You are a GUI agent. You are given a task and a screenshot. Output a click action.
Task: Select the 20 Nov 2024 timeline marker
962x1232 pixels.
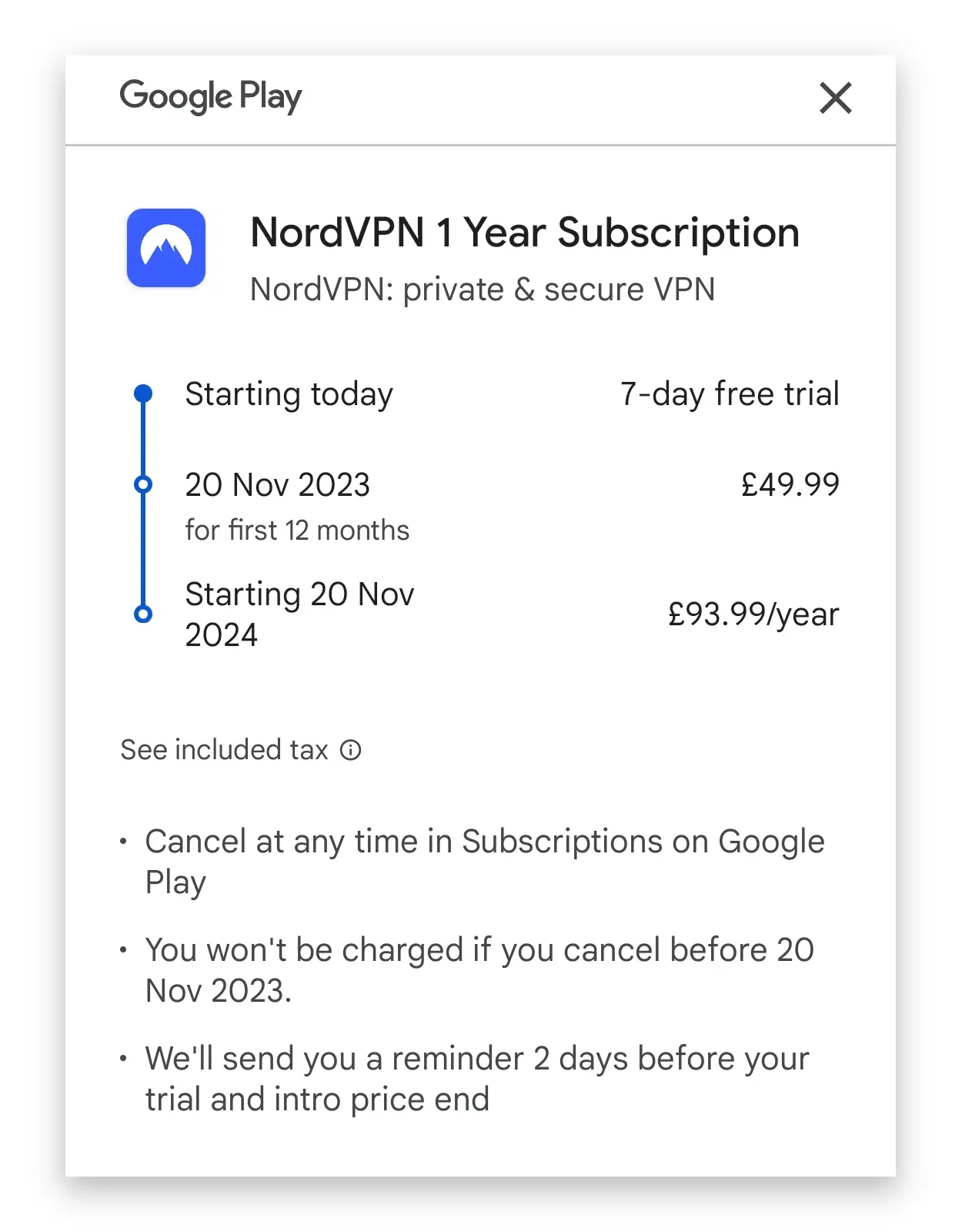click(143, 614)
